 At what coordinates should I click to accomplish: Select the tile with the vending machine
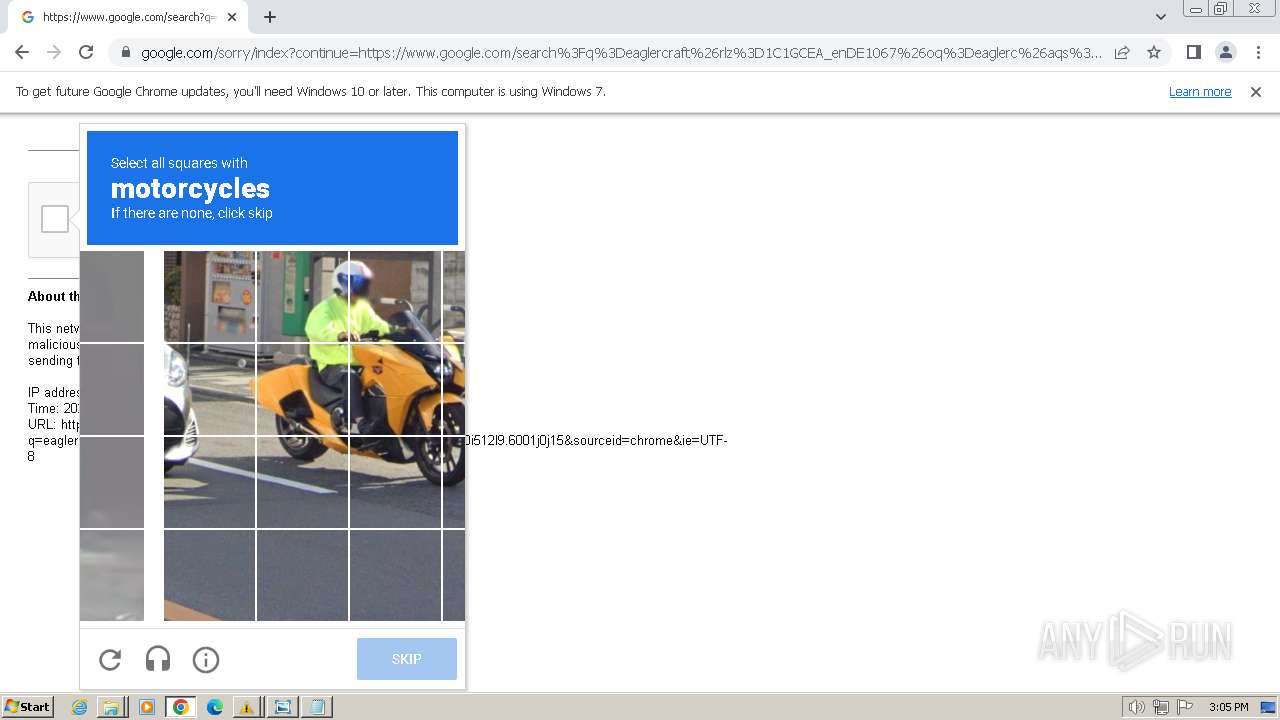pyautogui.click(x=210, y=296)
